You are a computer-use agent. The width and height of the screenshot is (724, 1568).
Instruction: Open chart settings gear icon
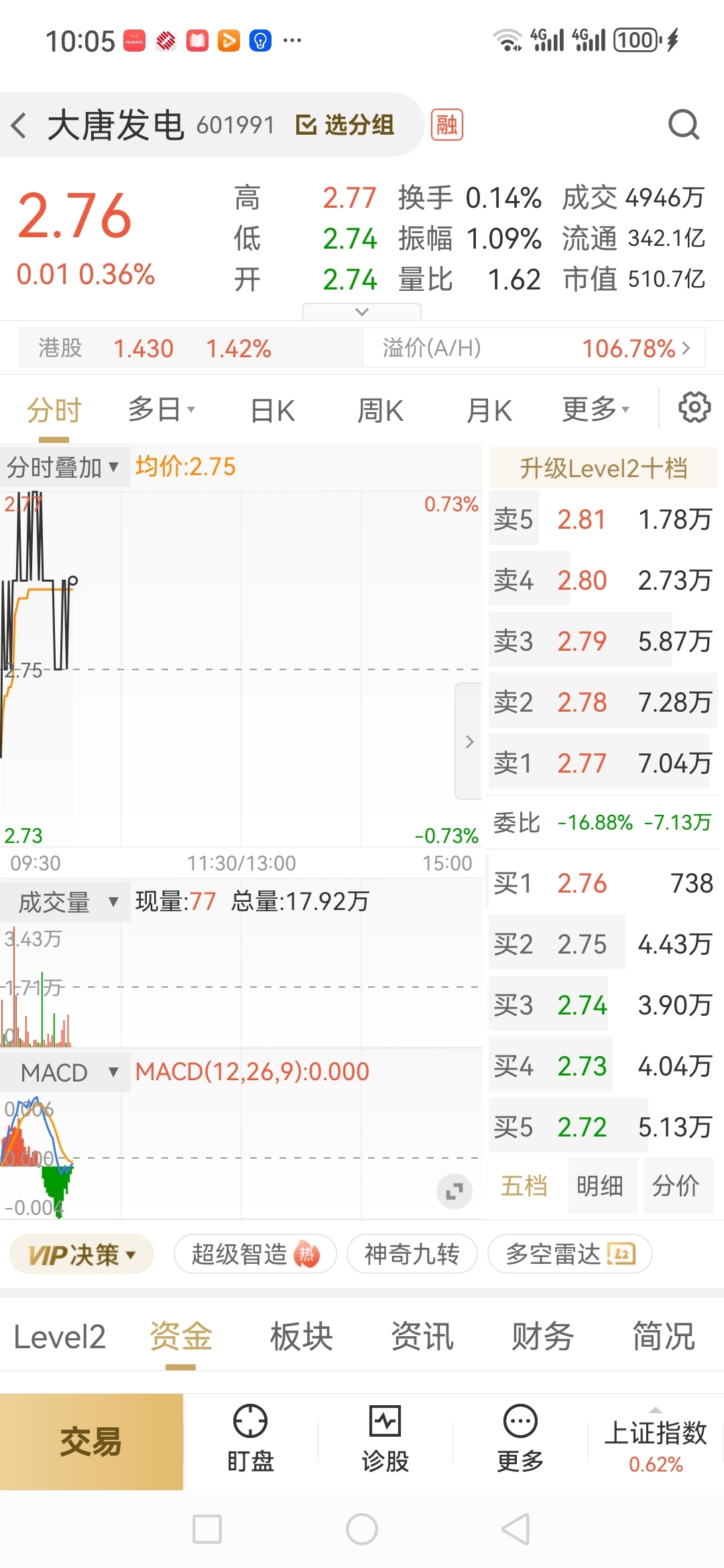tap(695, 407)
